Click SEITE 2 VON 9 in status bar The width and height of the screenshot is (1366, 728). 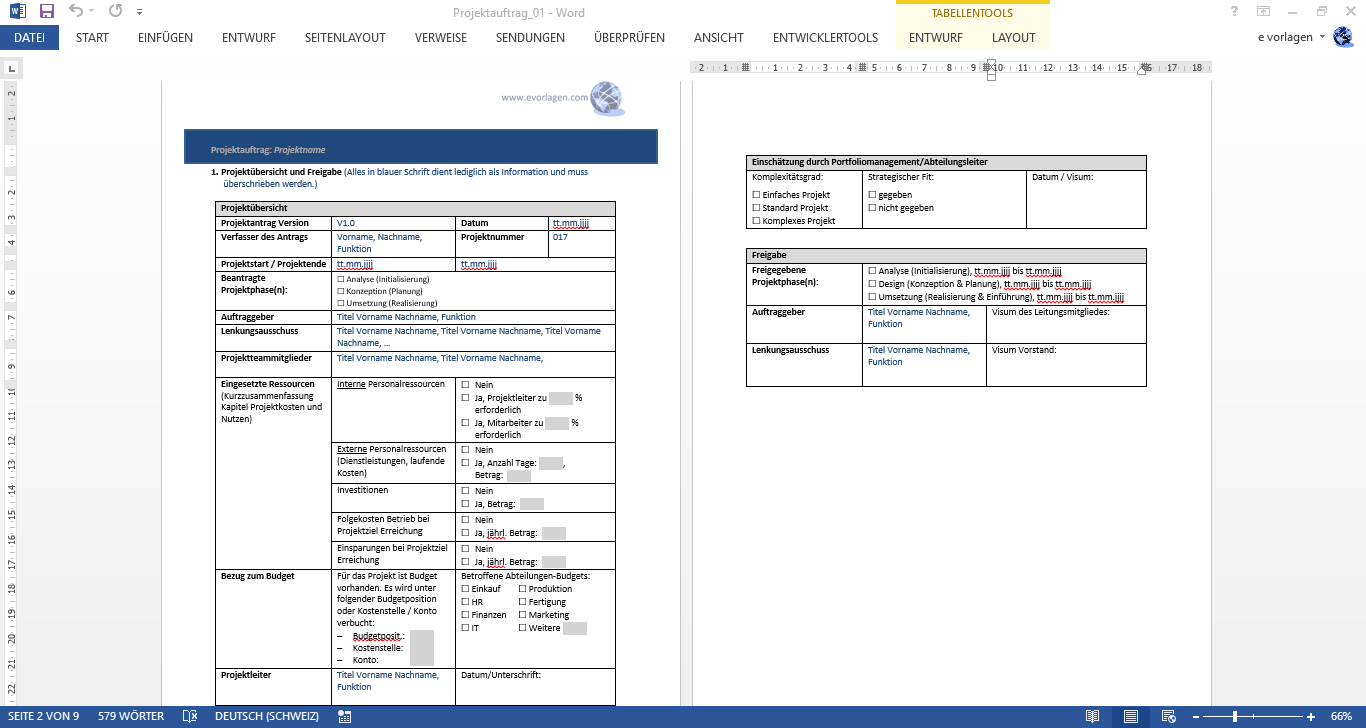pos(42,716)
